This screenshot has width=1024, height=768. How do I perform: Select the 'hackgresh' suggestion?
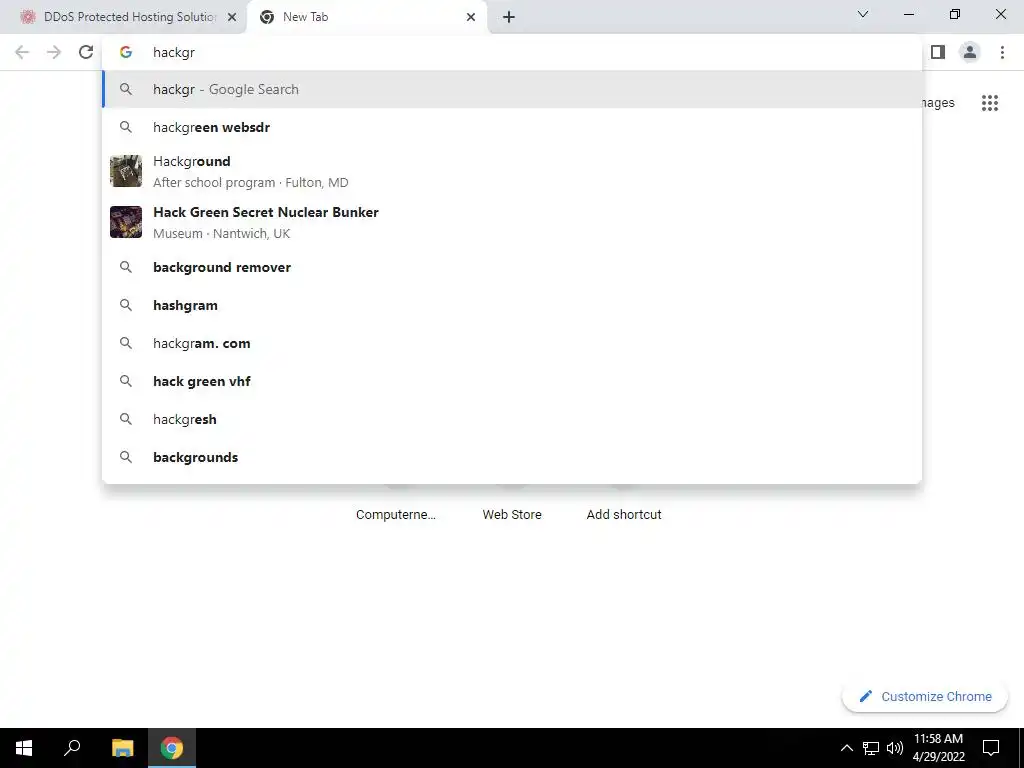(x=512, y=419)
